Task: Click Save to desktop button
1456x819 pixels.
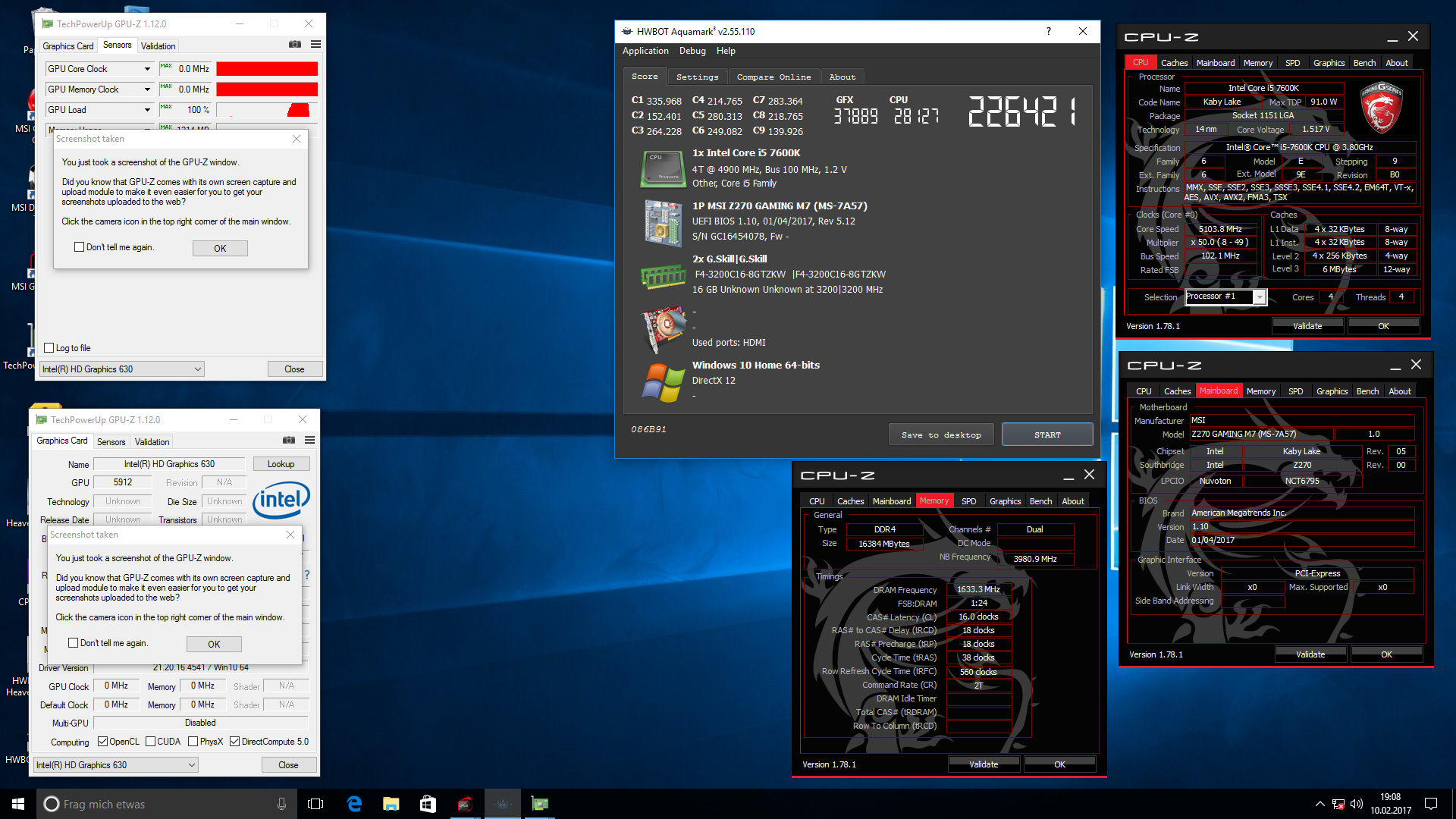Action: pyautogui.click(x=941, y=435)
